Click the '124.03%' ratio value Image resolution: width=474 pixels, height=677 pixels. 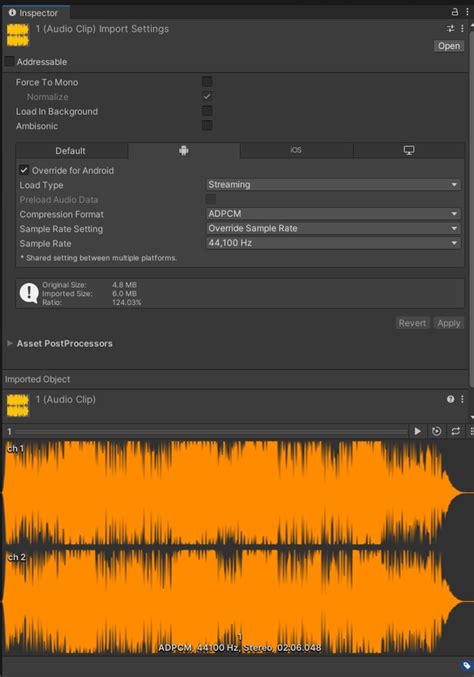point(126,302)
